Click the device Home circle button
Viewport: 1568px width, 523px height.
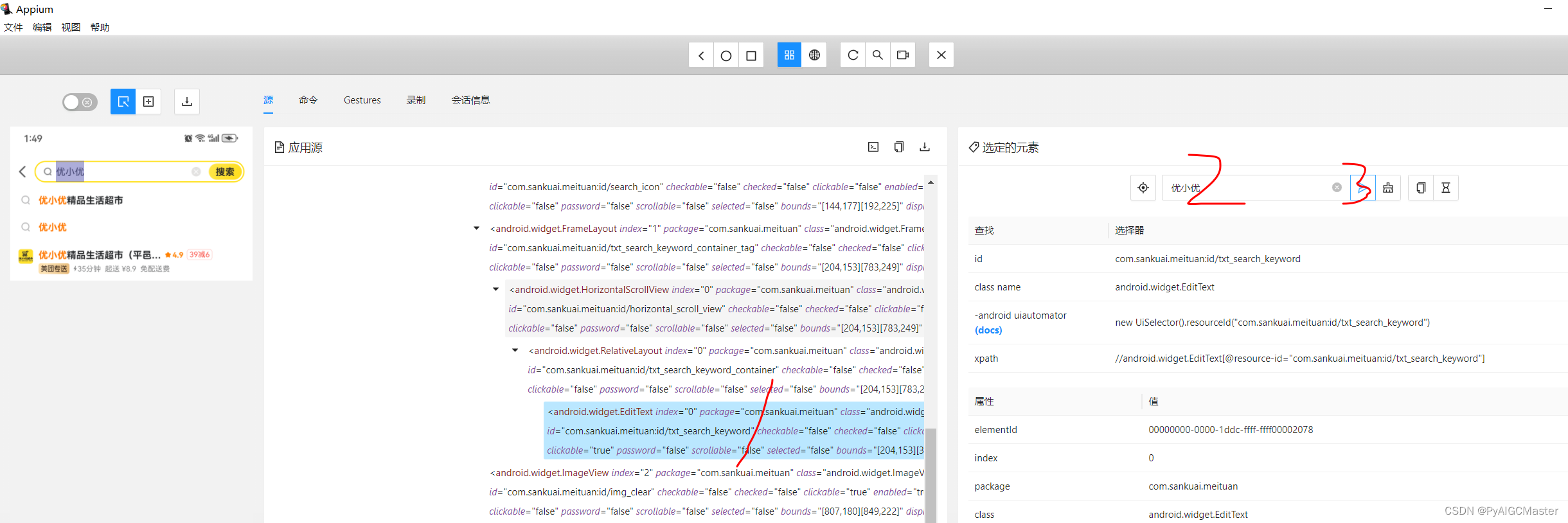(x=726, y=55)
